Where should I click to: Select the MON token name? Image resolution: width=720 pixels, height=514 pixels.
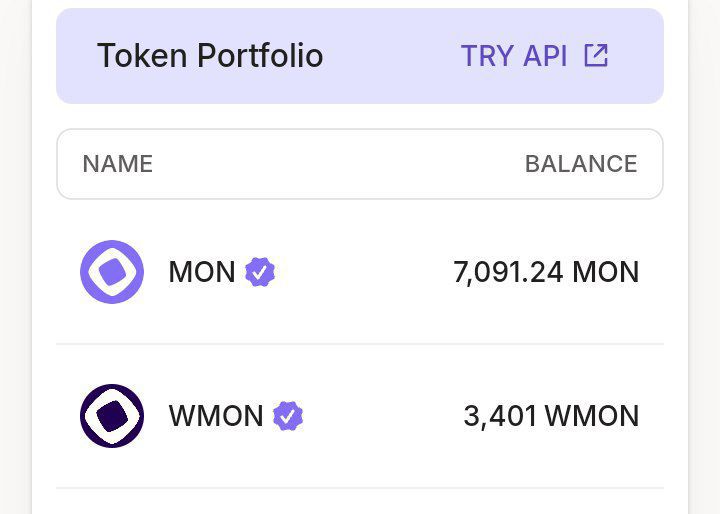pyautogui.click(x=202, y=272)
